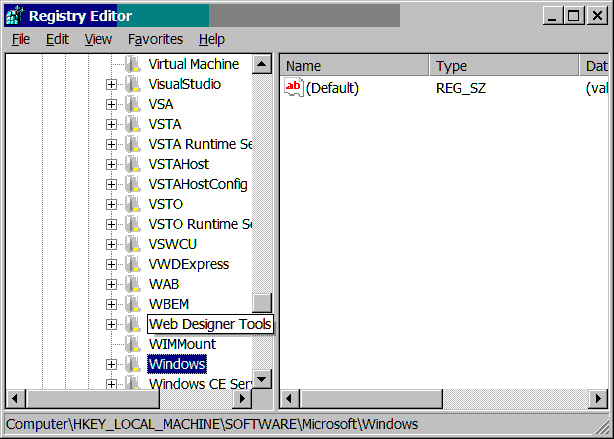Image resolution: width=614 pixels, height=439 pixels.
Task: Expand the VSA registry key
Action: point(111,104)
